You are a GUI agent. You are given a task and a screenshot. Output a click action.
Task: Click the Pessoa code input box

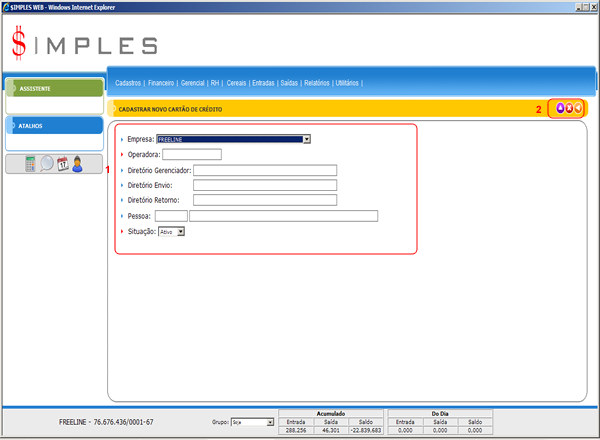tap(171, 215)
